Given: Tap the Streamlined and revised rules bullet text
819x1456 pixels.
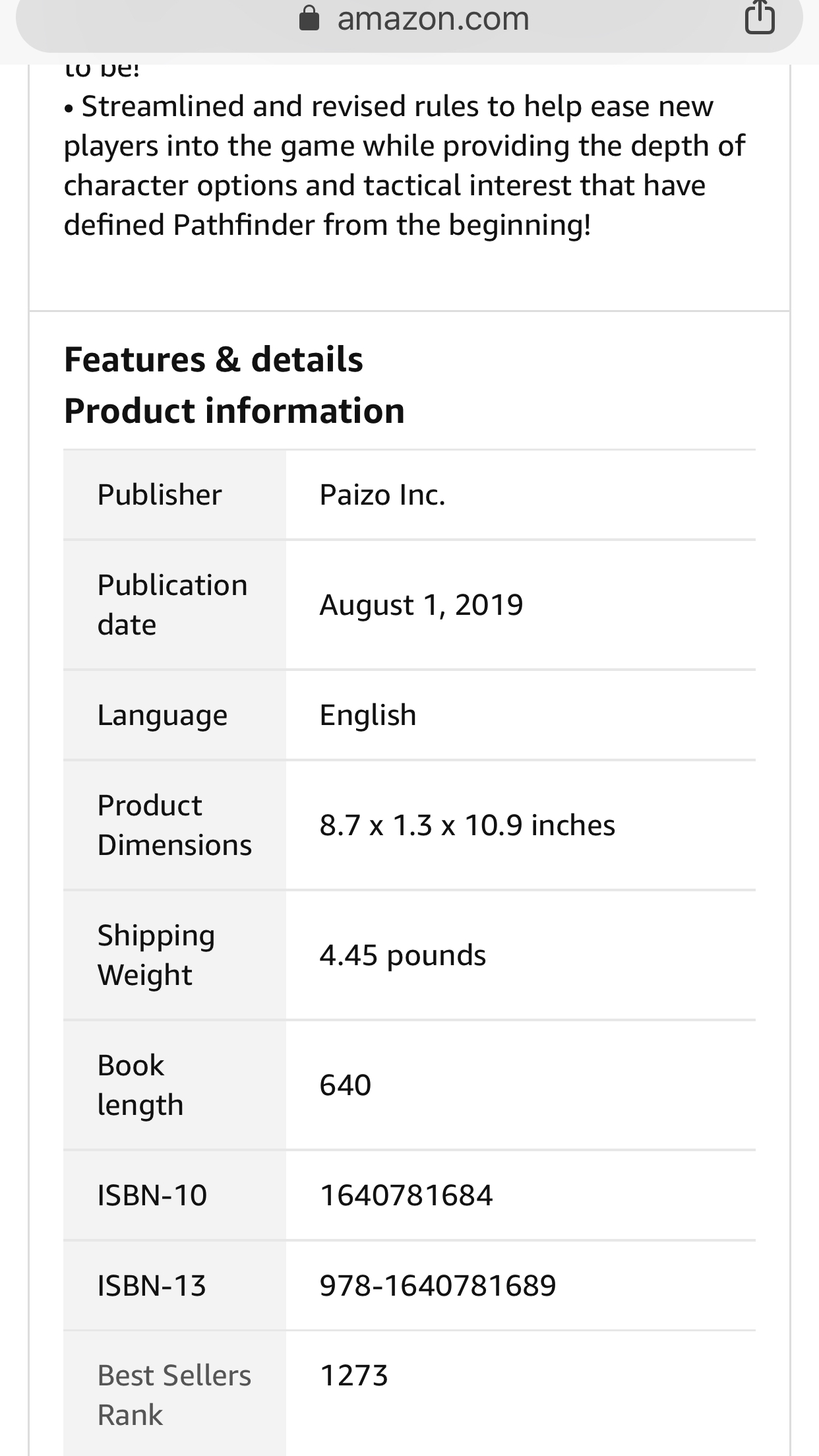Looking at the screenshot, I should tap(404, 166).
